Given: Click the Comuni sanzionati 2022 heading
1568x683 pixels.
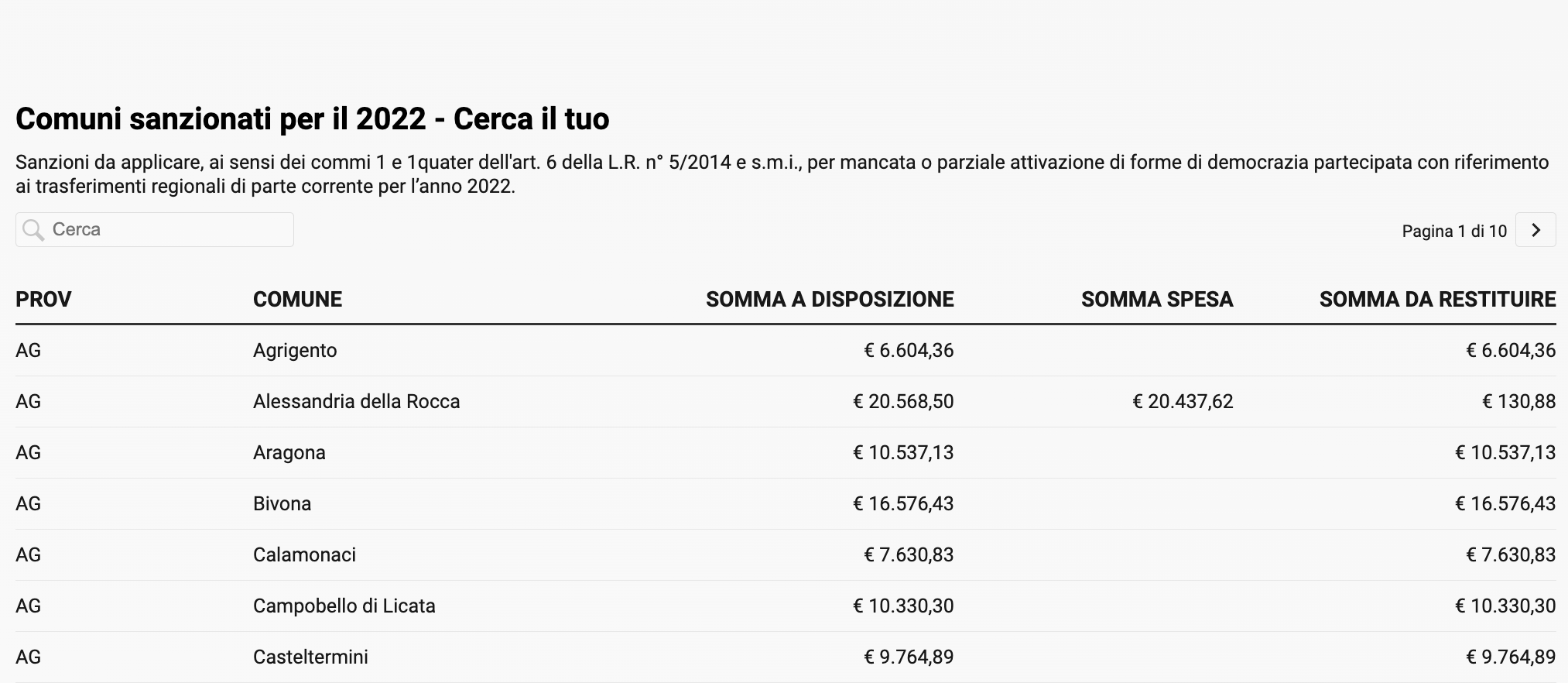Looking at the screenshot, I should tap(313, 119).
